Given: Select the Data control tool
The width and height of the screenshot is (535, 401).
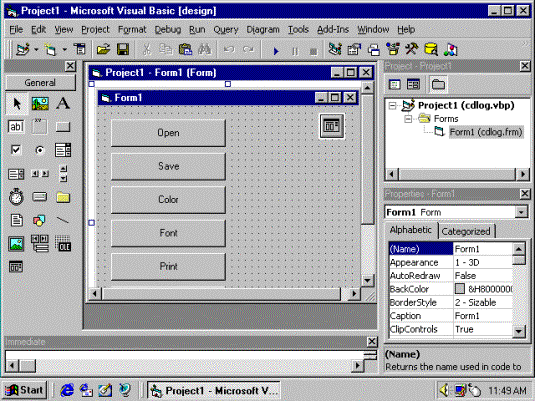Looking at the screenshot, I should click(x=40, y=244).
